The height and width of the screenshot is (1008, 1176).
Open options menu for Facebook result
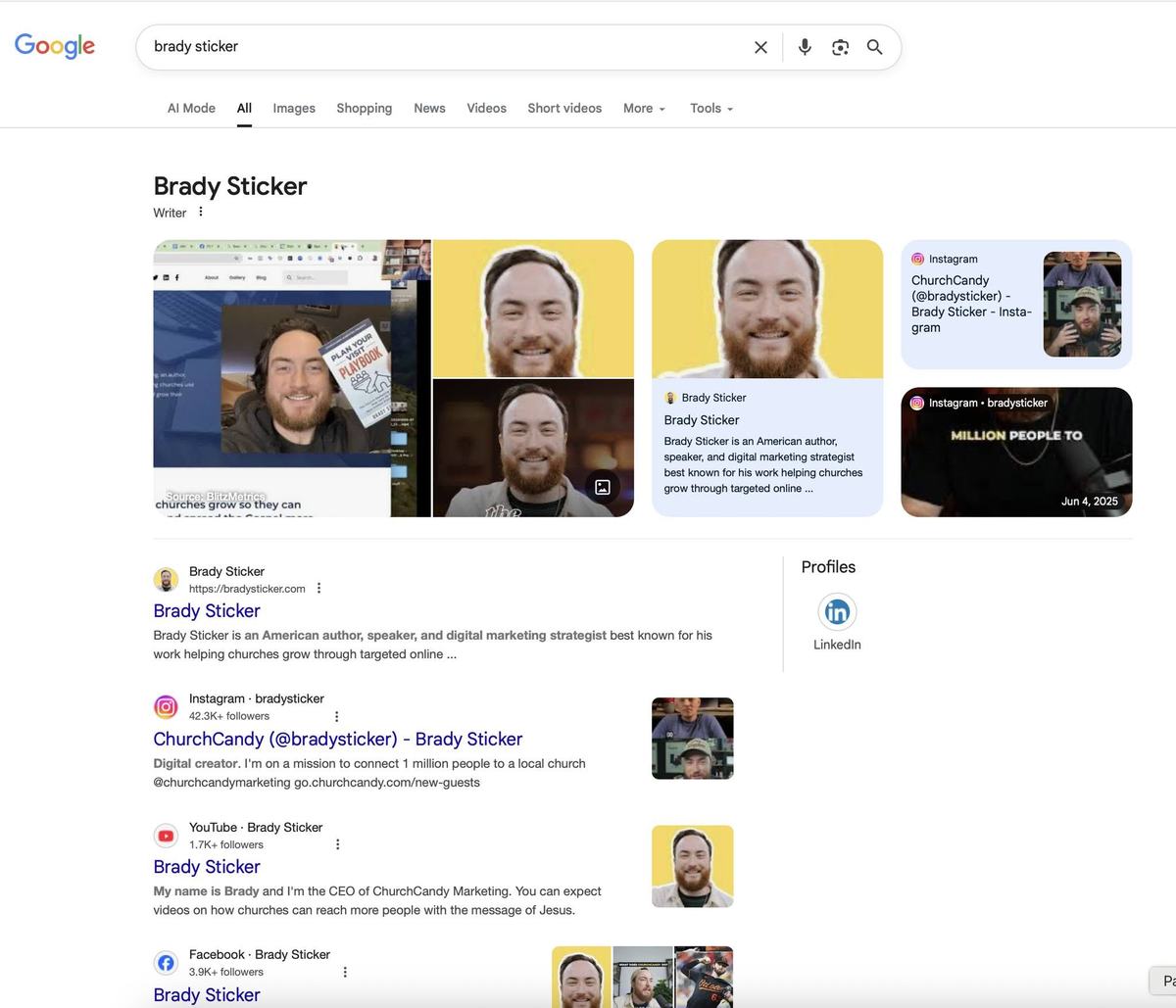(344, 972)
